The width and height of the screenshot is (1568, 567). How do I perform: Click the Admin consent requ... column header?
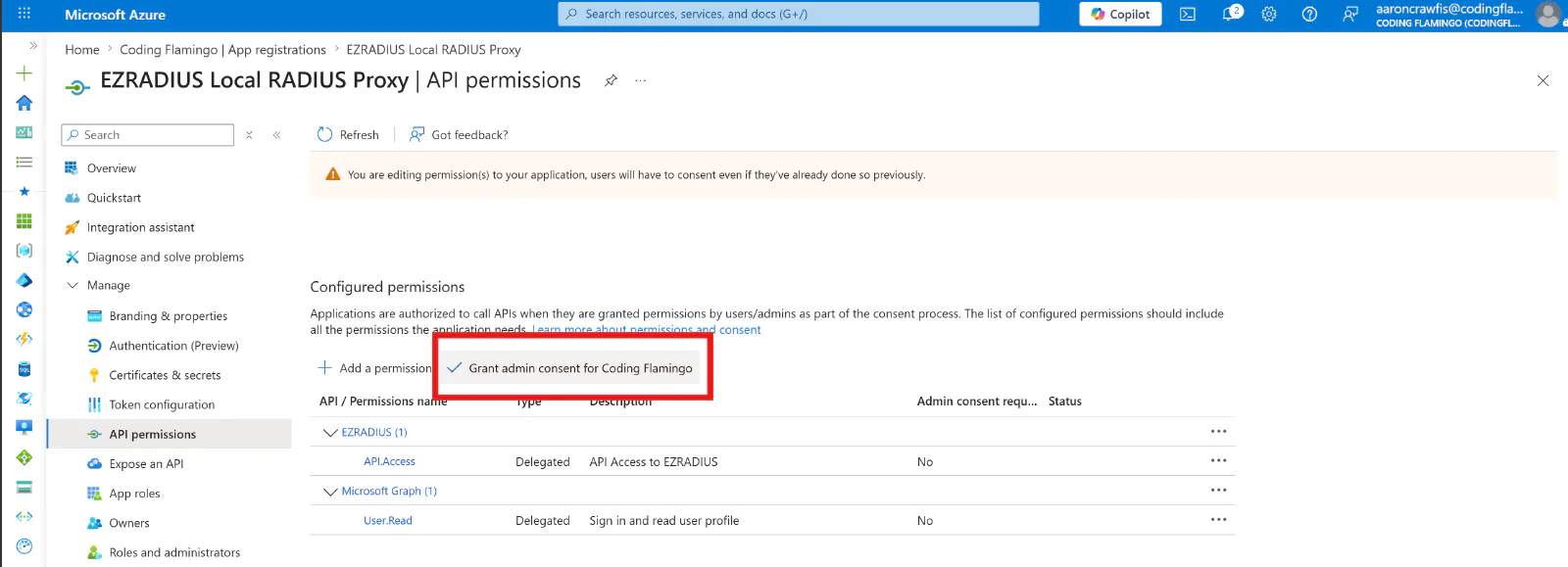tap(977, 402)
